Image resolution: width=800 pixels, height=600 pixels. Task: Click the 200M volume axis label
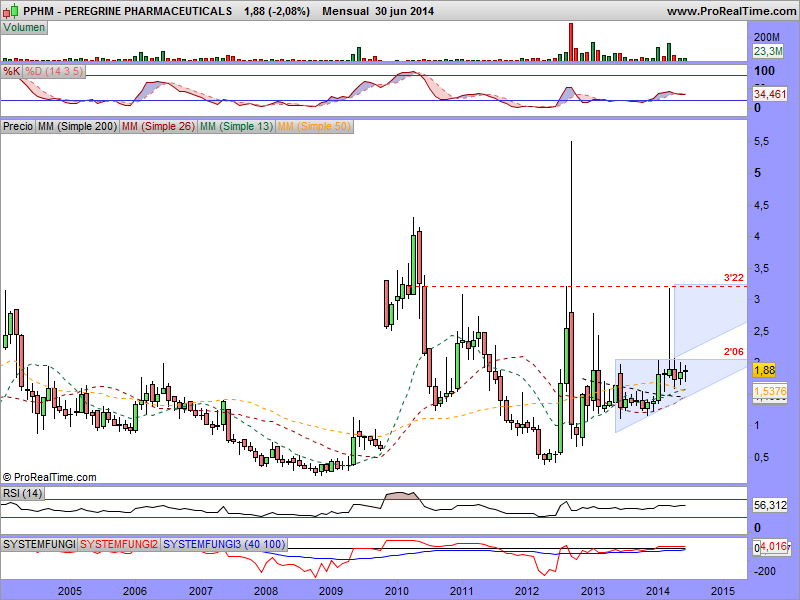click(767, 37)
